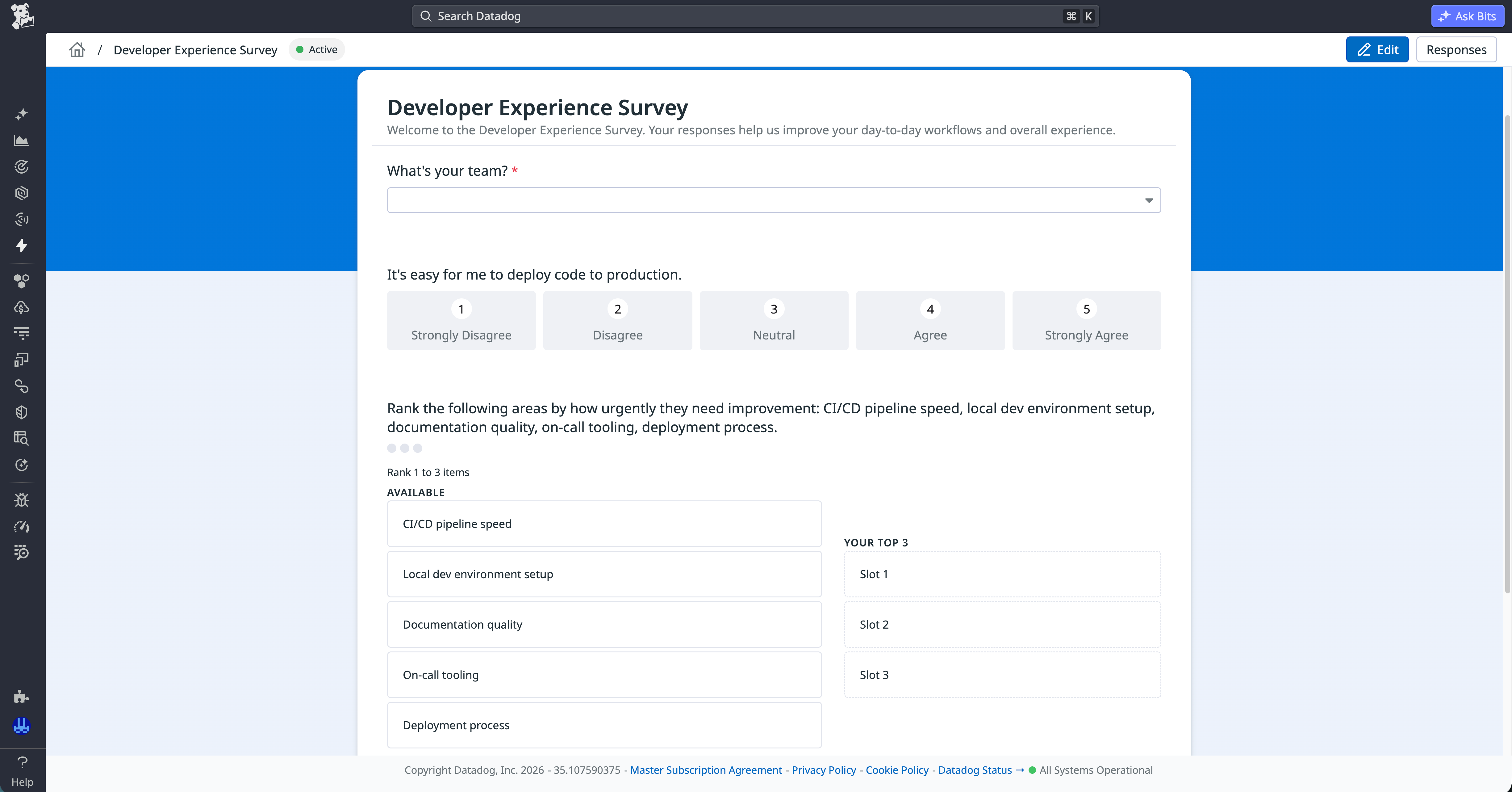Click the home breadcrumb icon
The width and height of the screenshot is (1512, 792).
pos(77,50)
